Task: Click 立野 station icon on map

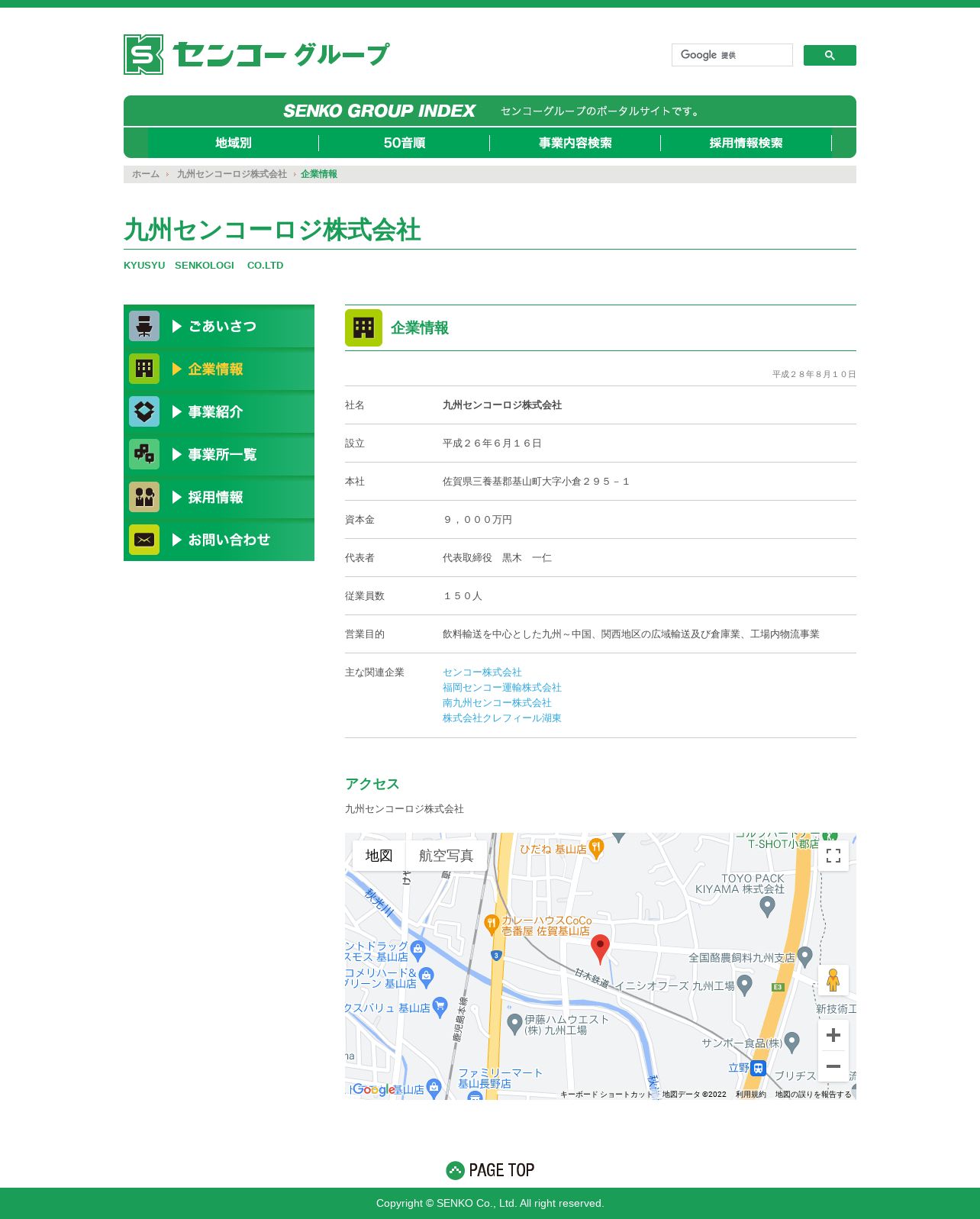Action: (x=758, y=1068)
